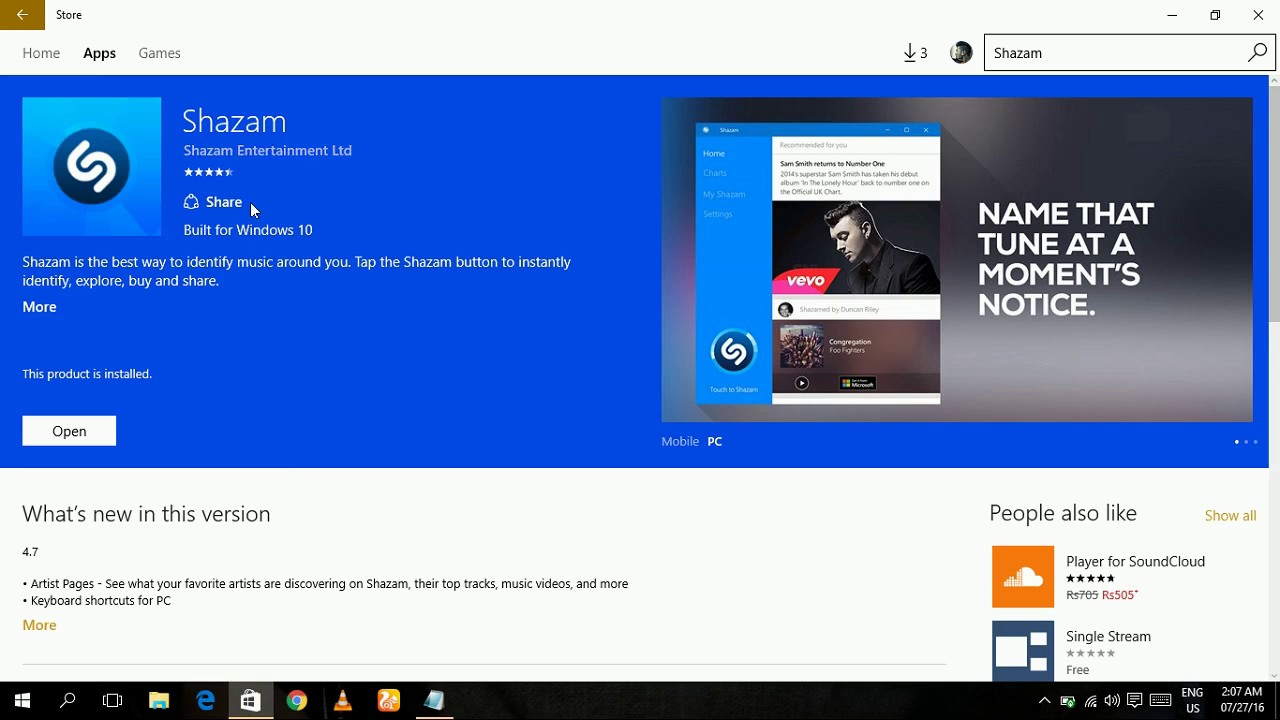Click the Store icon in taskbar
1280x720 pixels.
tap(250, 701)
